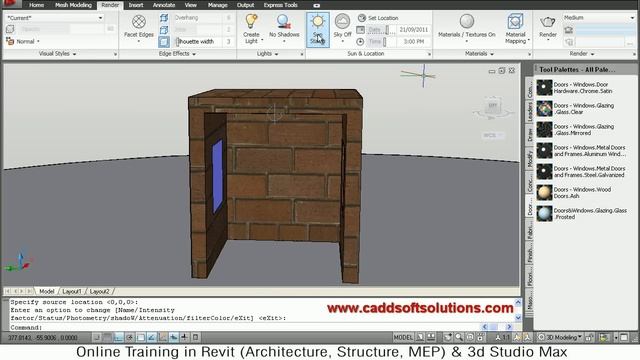Click the No Shadows icon

pos(284,22)
